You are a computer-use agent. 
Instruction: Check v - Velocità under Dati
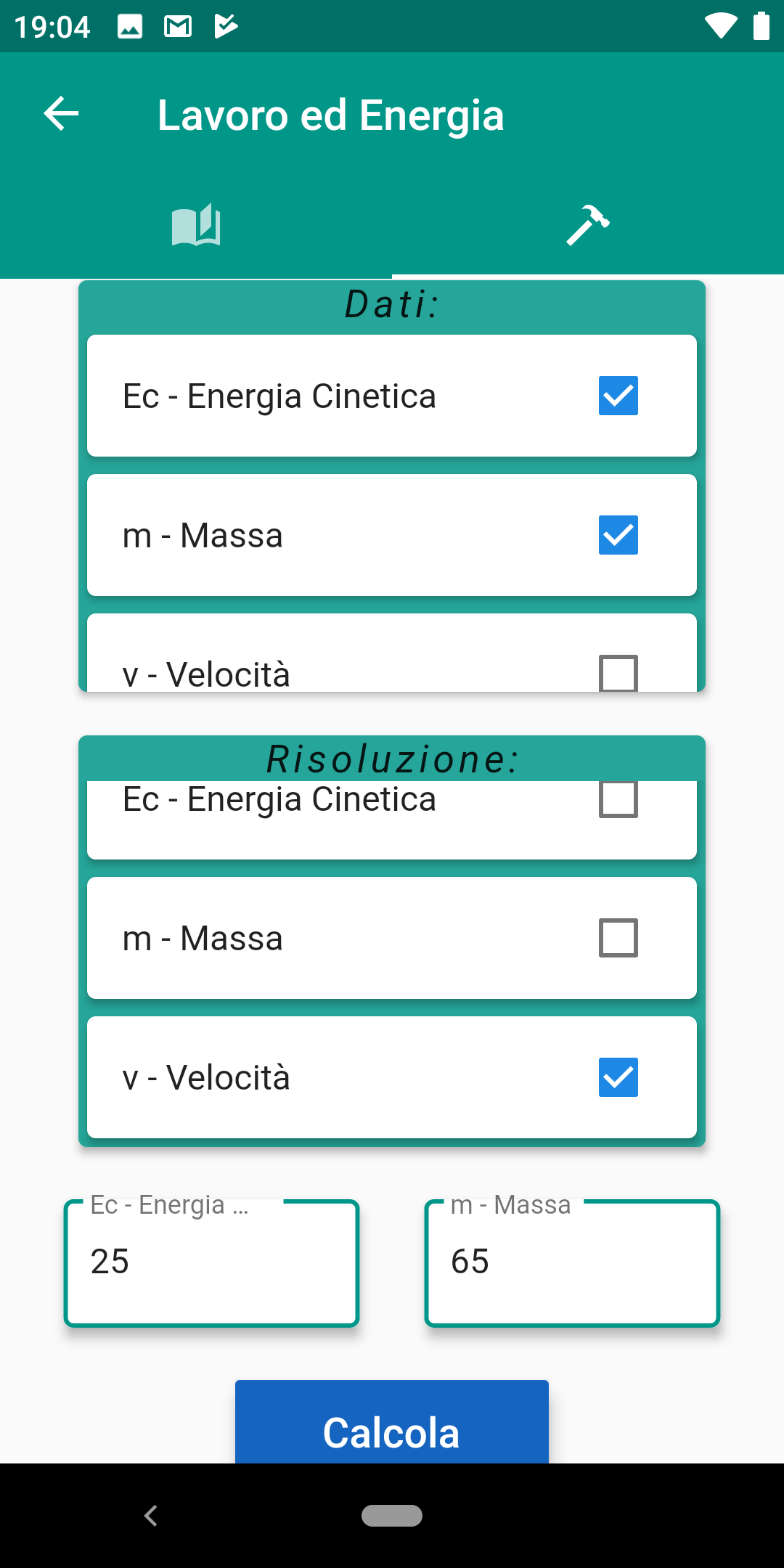click(618, 674)
